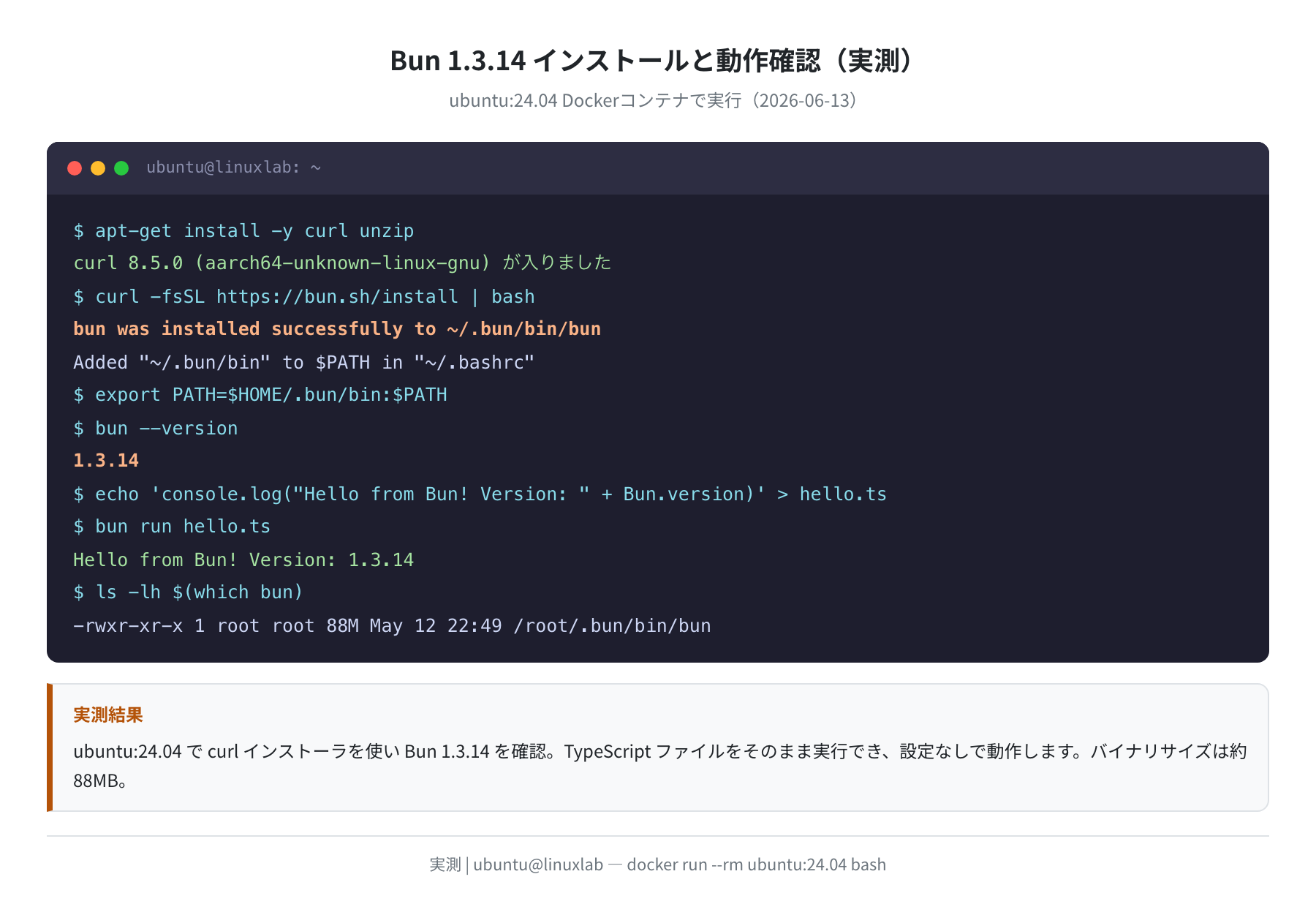Select the "export PATH=$HOME/.bun/bin:$PATH" command
Image resolution: width=1316 pixels, height=904 pixels.
click(x=260, y=395)
